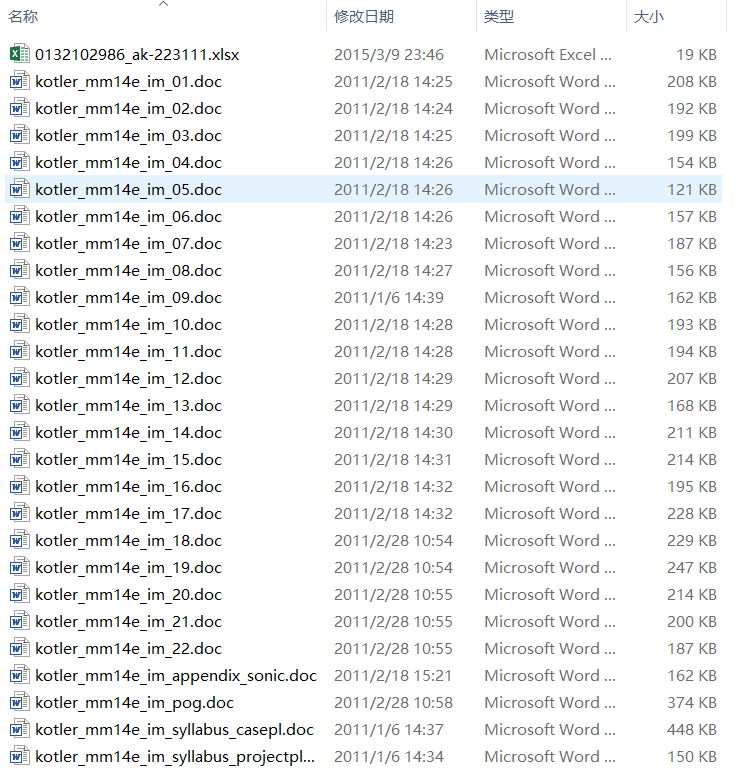
Task: Click the Word icon of kotler_mm14e_im_18.doc
Action: (19, 539)
